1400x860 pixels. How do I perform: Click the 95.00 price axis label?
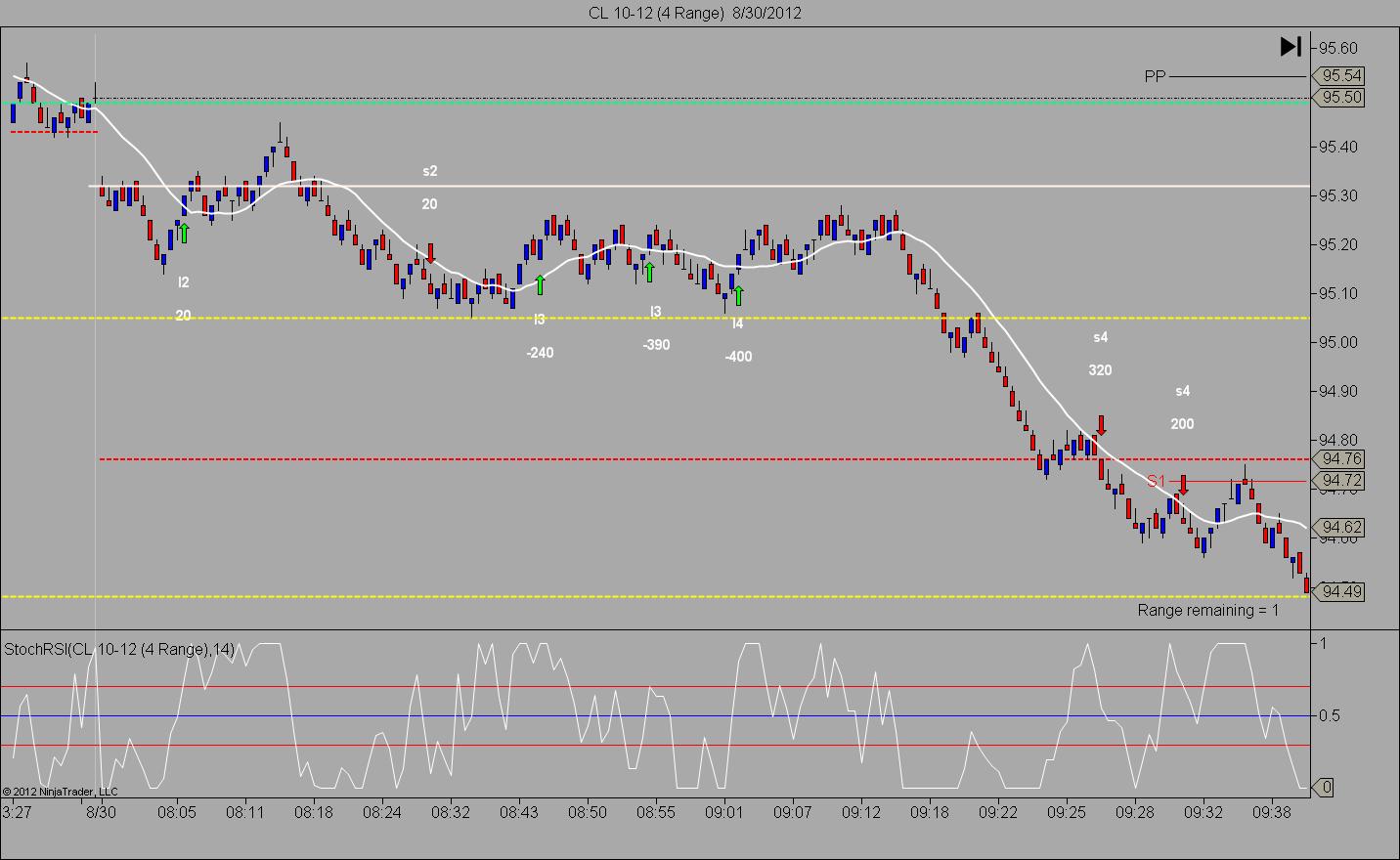point(1337,342)
